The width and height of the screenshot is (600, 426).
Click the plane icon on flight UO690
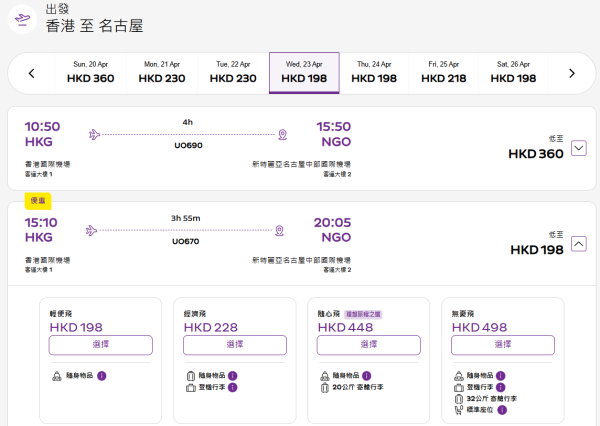(95, 135)
